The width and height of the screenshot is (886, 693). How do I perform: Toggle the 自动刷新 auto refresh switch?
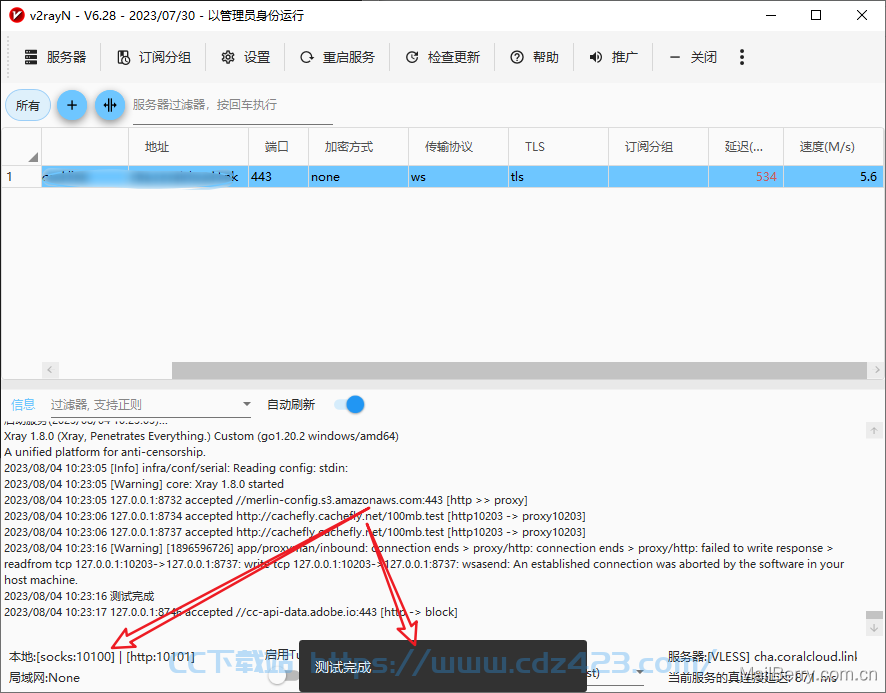349,405
